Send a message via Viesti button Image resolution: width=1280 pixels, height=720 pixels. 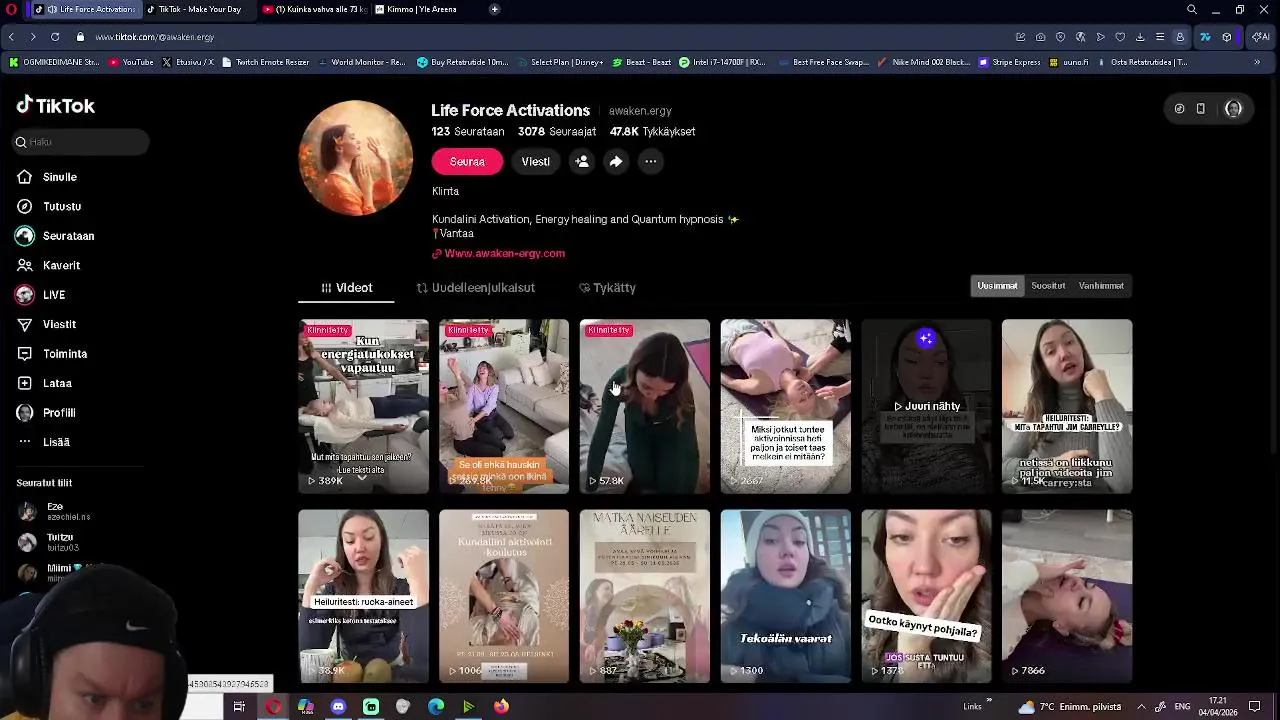tap(535, 161)
